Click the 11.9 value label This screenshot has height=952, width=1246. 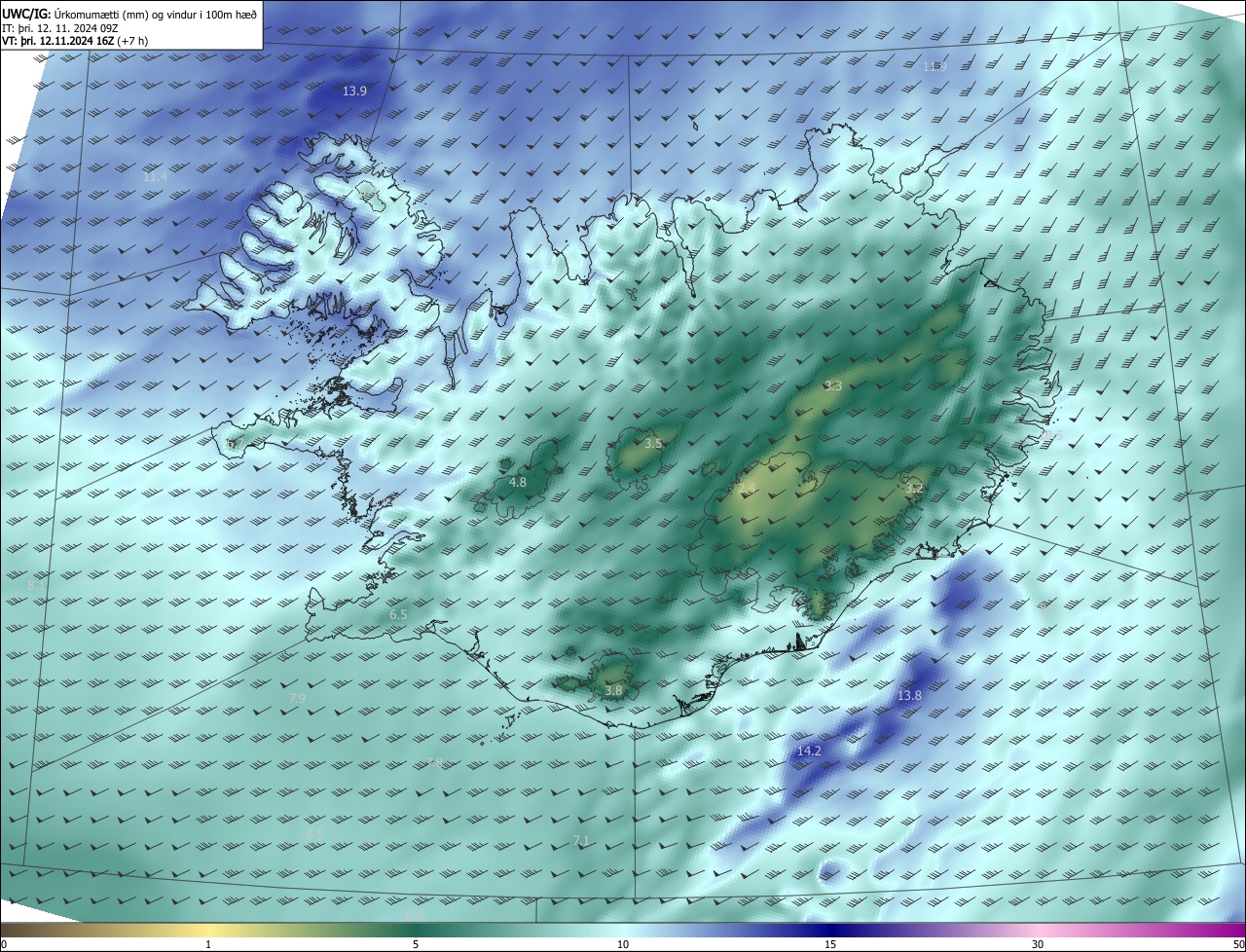click(934, 66)
